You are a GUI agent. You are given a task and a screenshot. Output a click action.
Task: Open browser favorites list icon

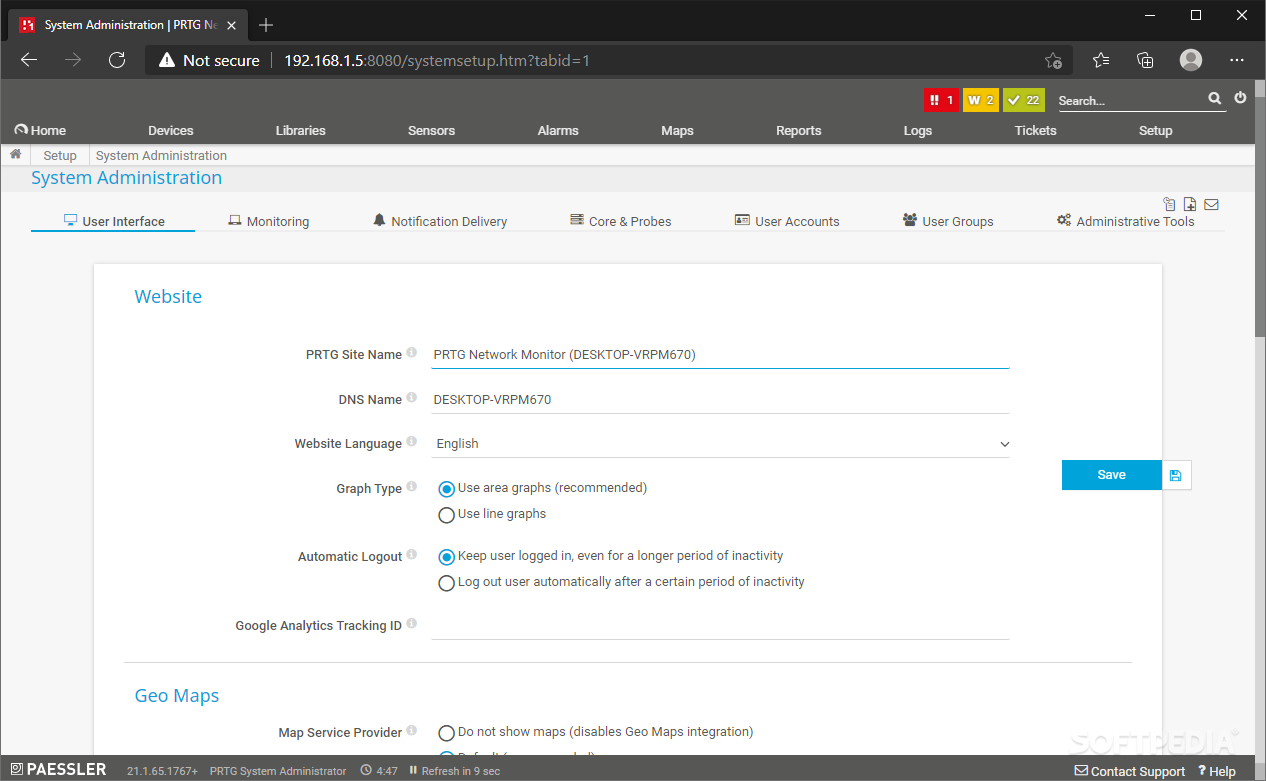(x=1101, y=60)
